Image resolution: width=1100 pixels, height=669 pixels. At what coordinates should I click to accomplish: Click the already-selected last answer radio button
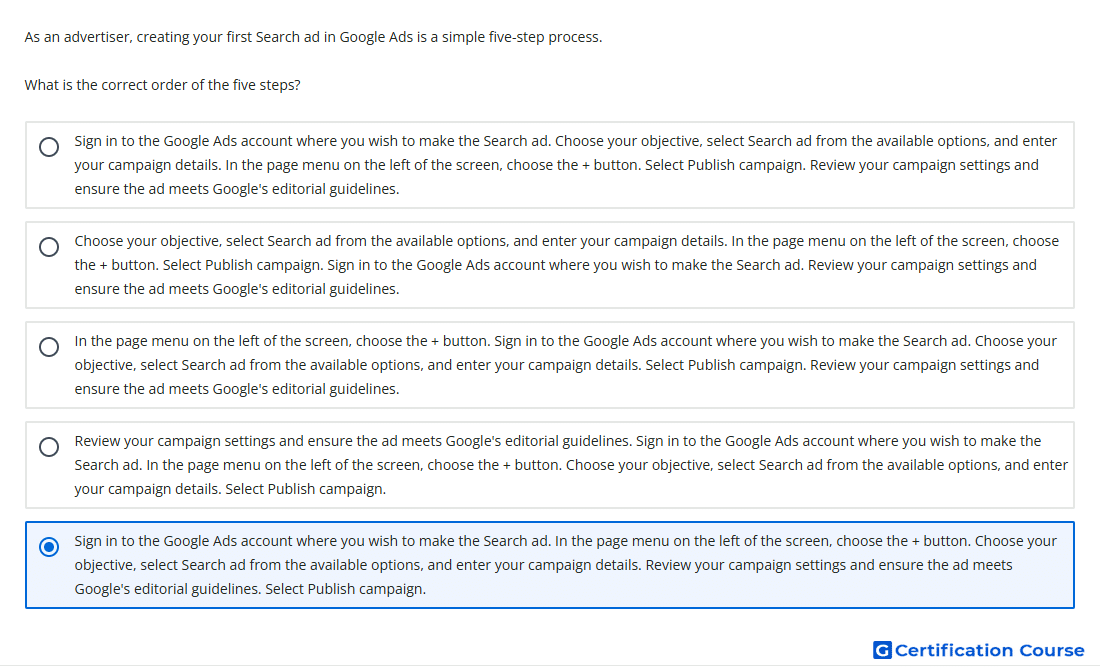coord(49,547)
